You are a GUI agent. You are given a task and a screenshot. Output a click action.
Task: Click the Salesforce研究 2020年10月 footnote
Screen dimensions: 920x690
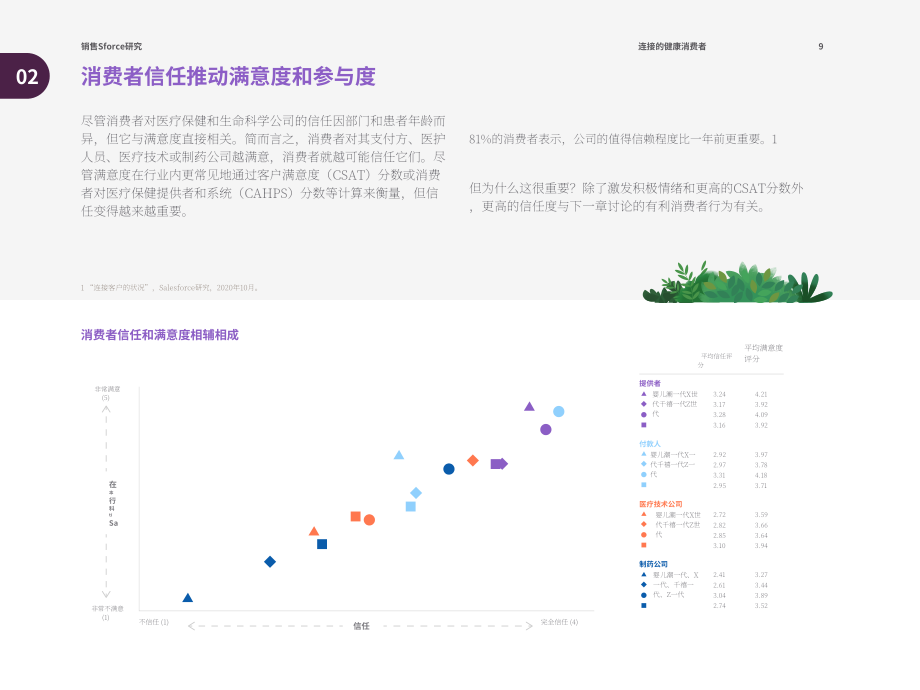click(170, 288)
